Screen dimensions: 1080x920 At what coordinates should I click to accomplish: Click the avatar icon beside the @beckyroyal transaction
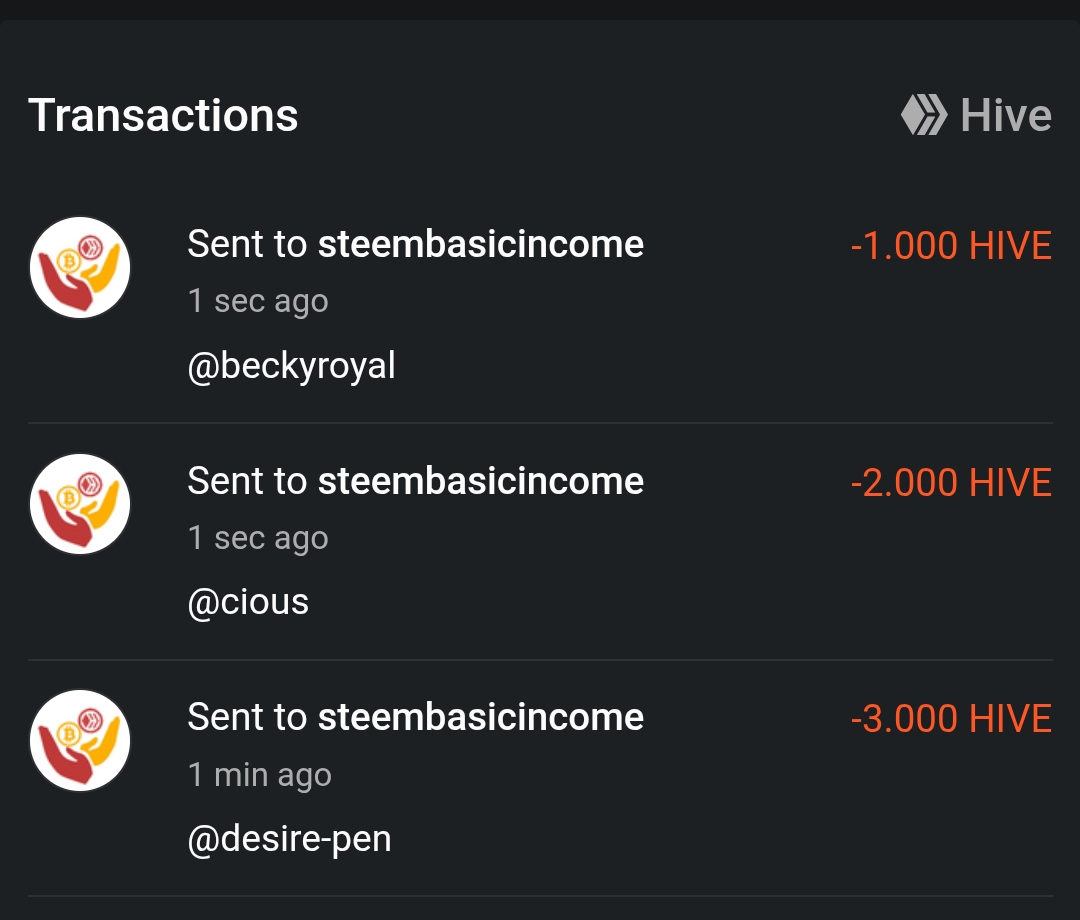click(x=80, y=267)
